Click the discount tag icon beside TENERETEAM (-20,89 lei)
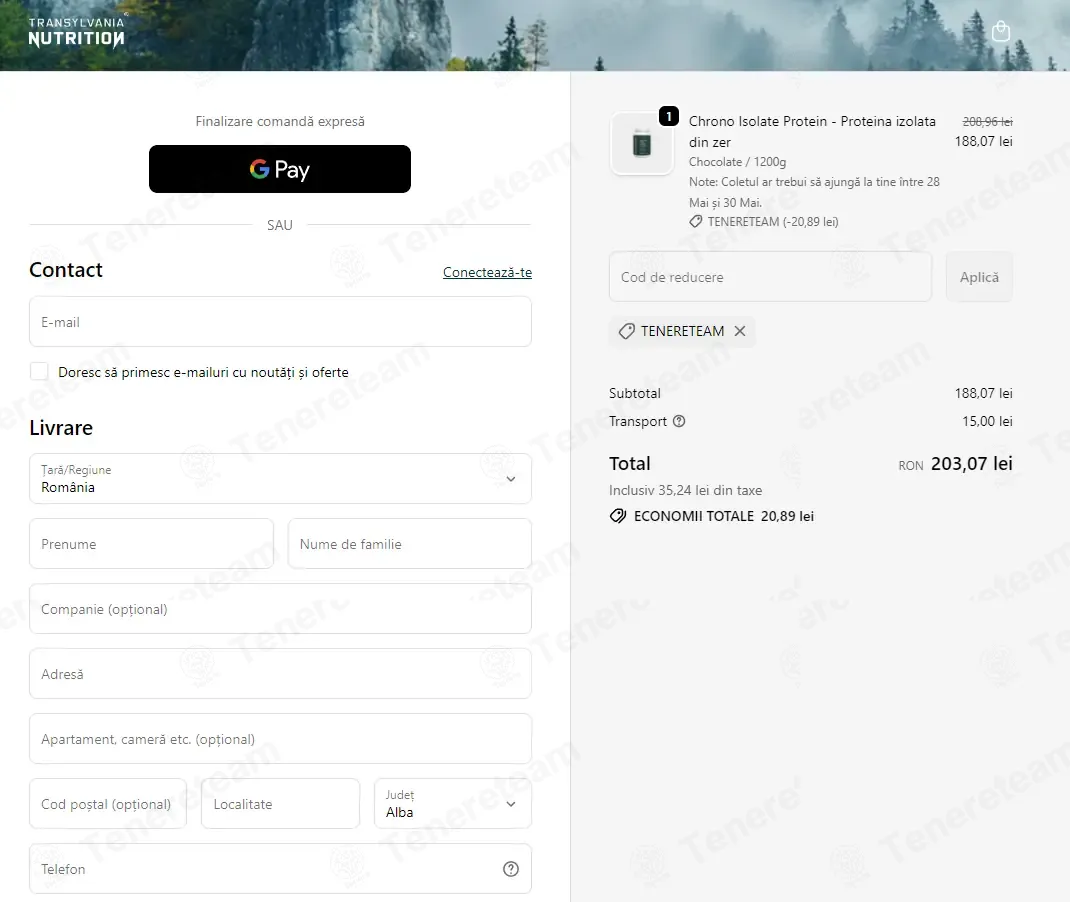The height and width of the screenshot is (902, 1070). tap(695, 222)
